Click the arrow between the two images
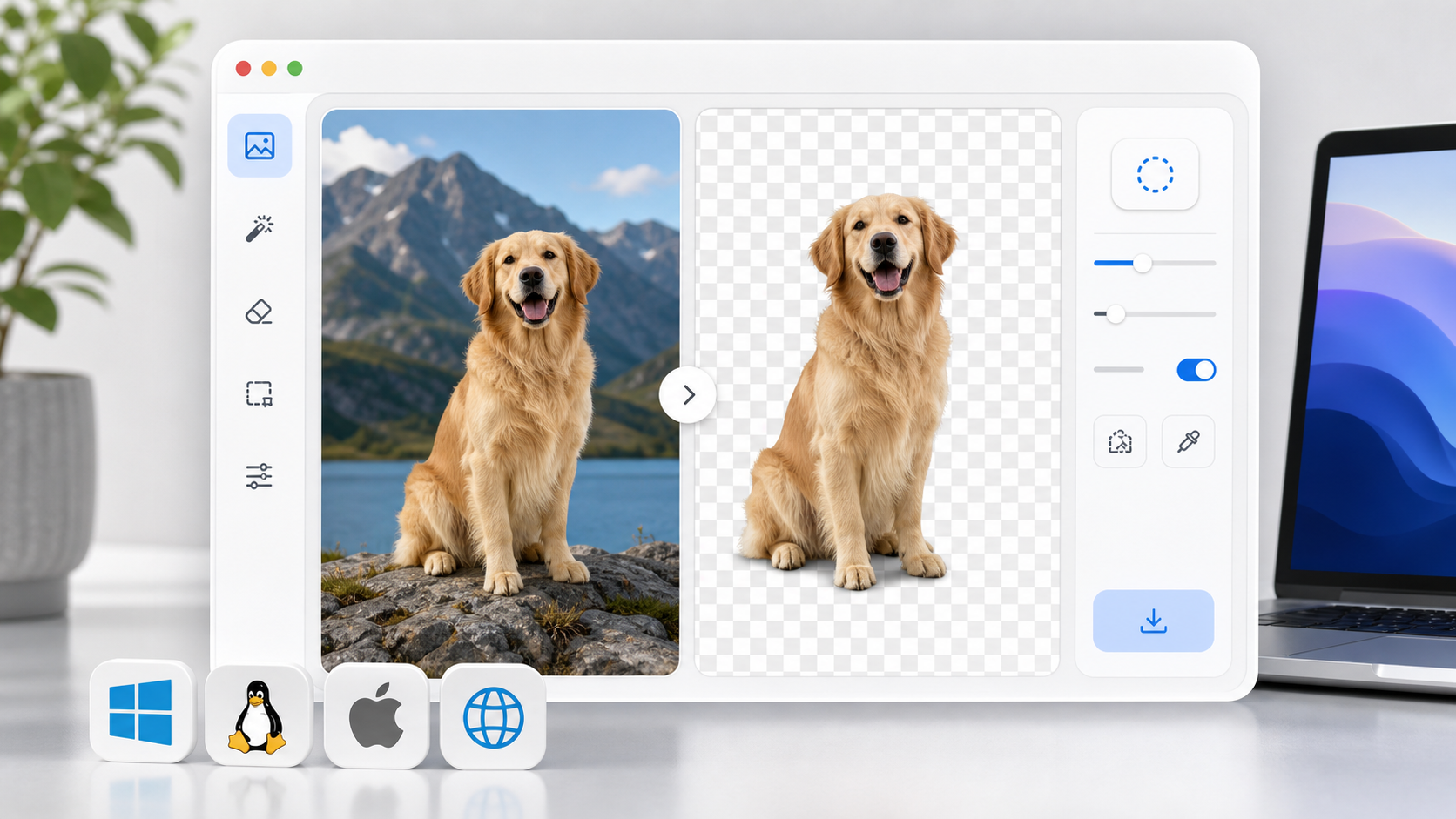1456x819 pixels. click(688, 395)
